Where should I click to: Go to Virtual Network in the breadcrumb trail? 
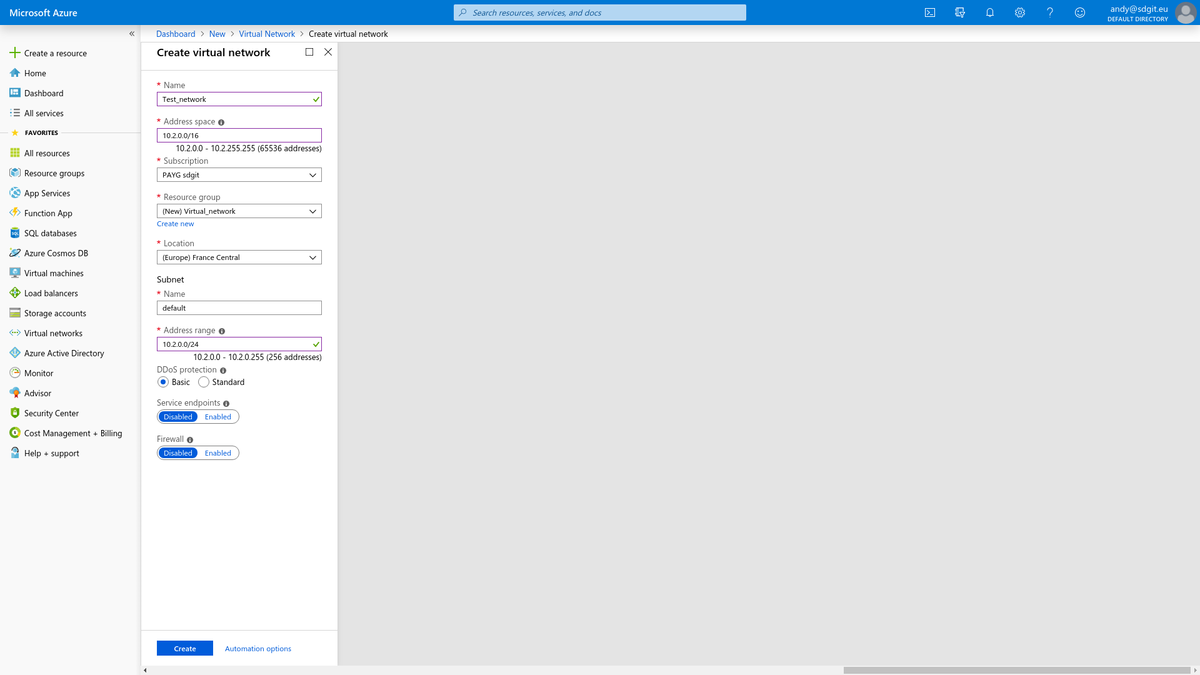[x=267, y=33]
